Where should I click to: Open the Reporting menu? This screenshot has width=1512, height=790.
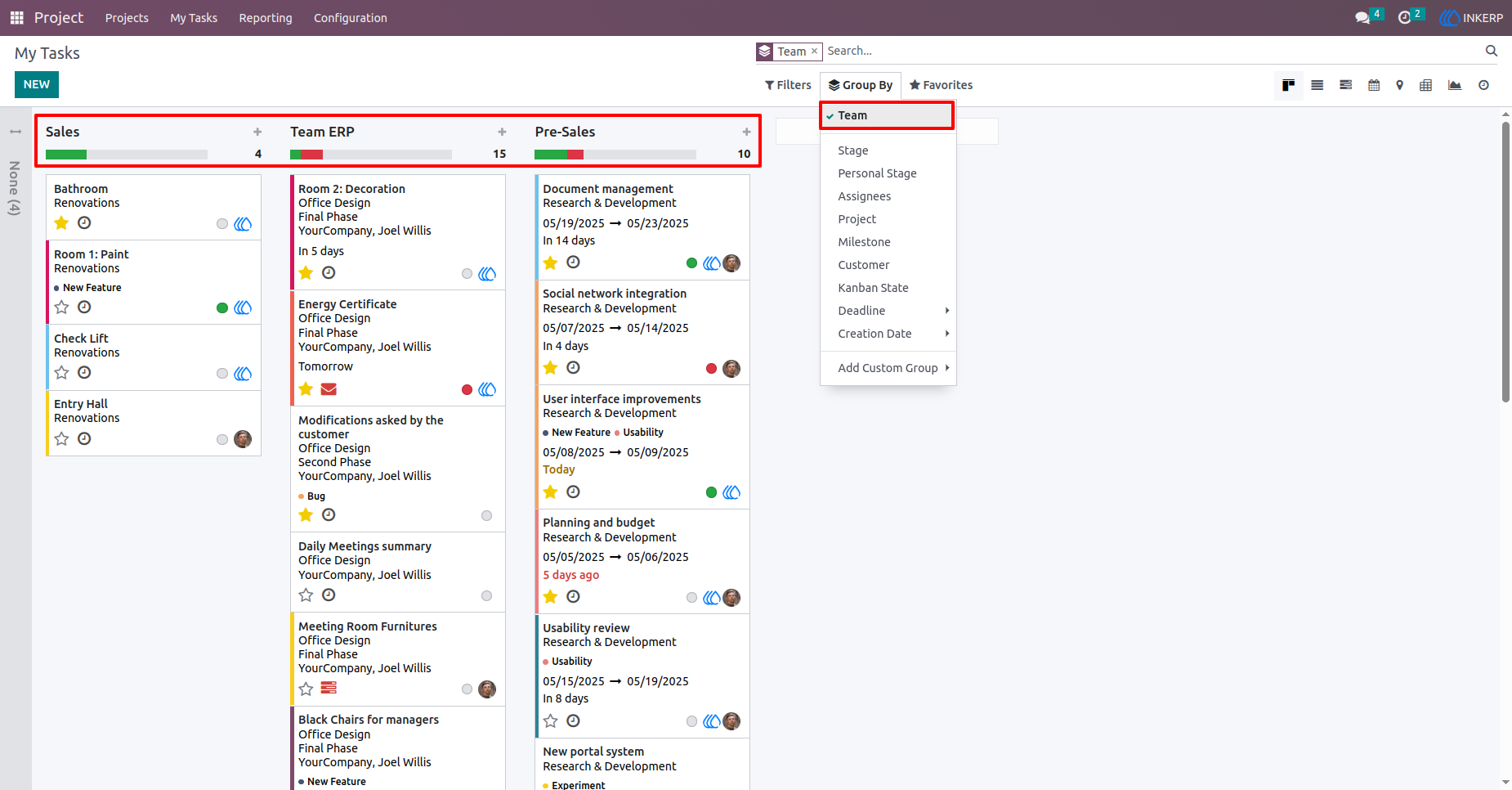pos(266,18)
